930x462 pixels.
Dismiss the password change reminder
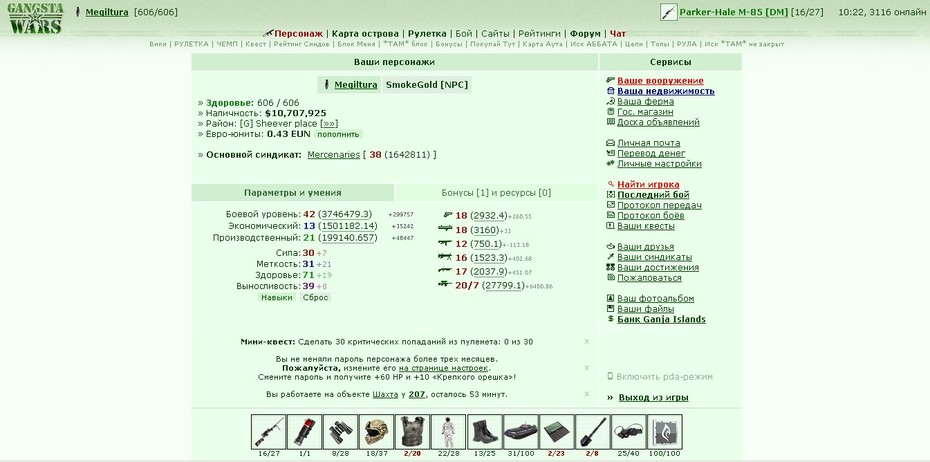(x=587, y=368)
